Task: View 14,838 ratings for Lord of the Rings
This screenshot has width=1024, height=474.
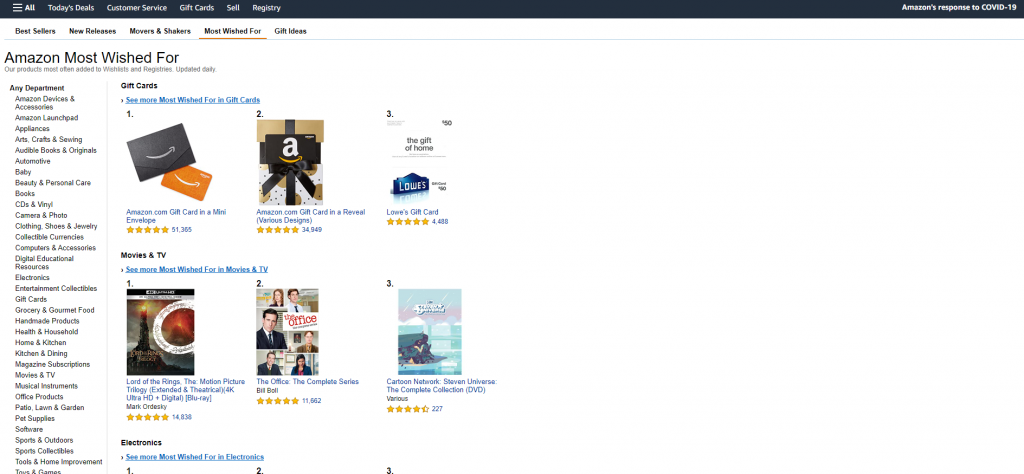Action: click(182, 417)
